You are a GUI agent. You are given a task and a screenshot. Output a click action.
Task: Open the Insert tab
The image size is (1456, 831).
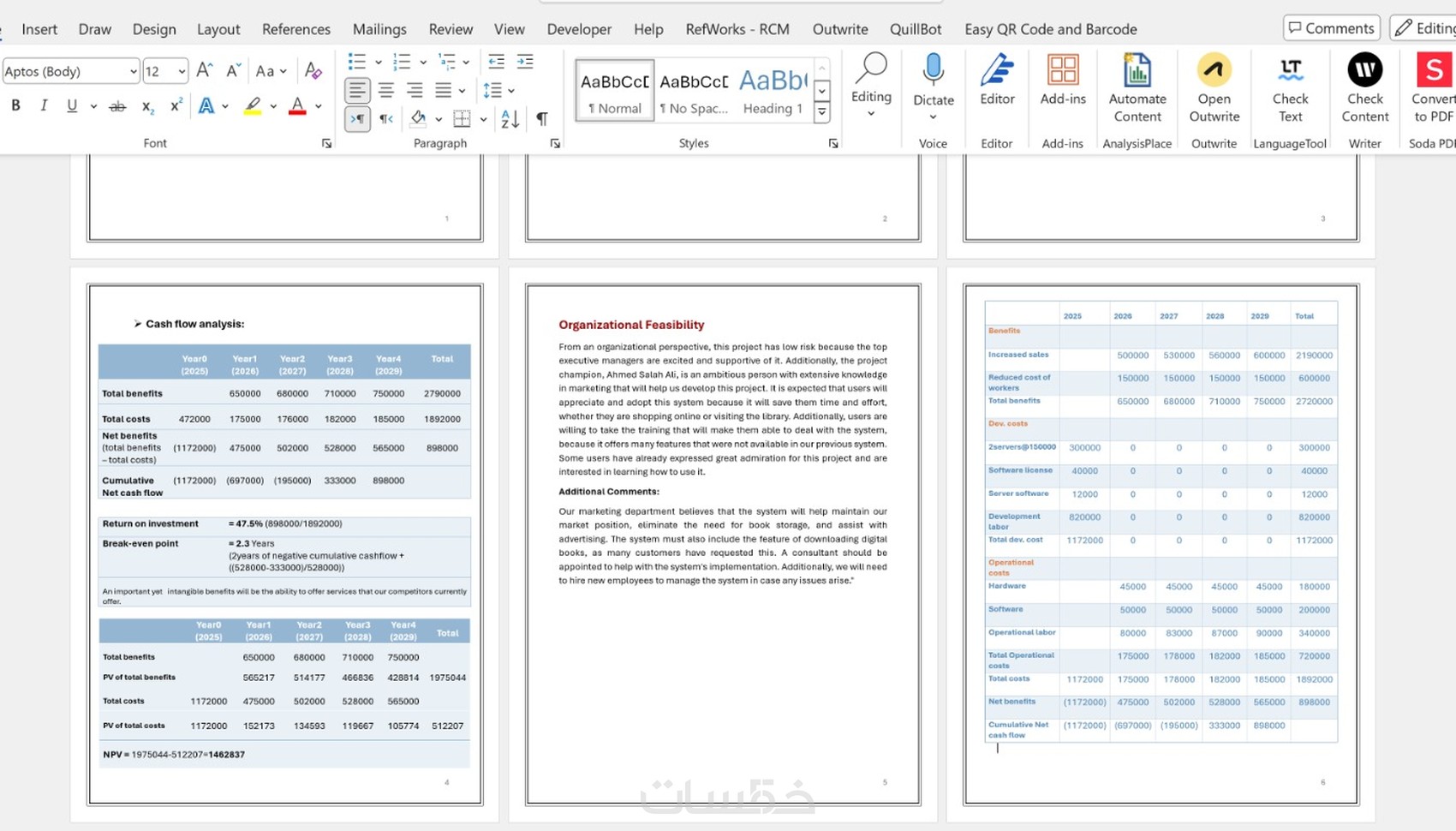click(x=39, y=29)
